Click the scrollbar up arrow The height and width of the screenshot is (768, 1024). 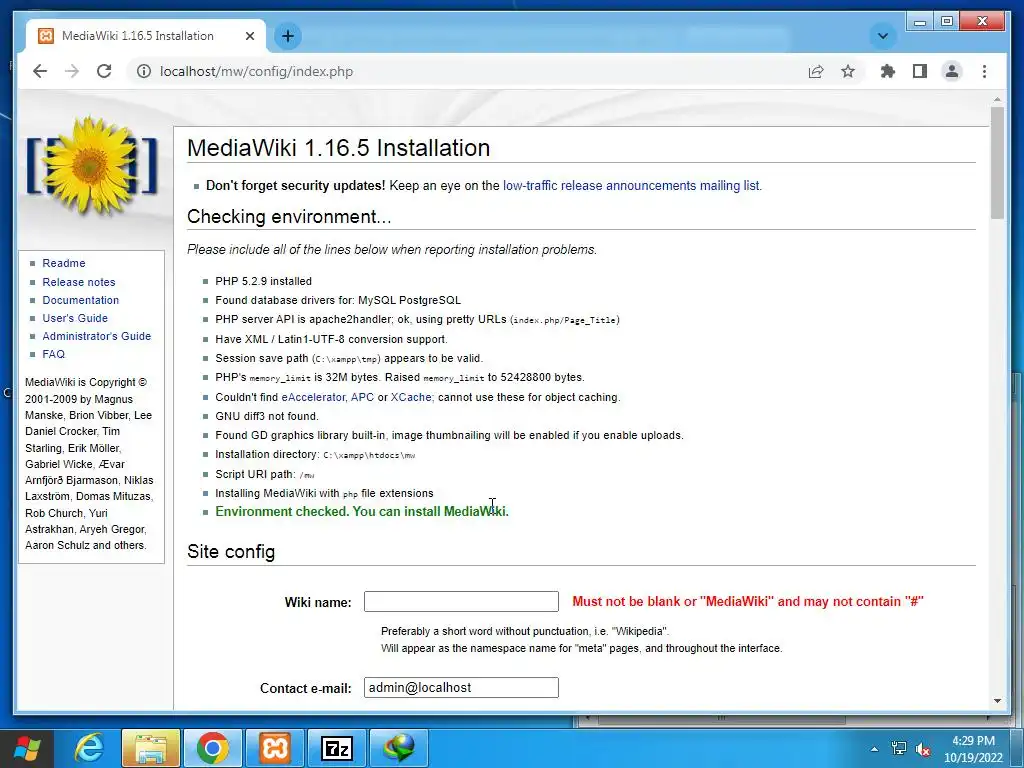point(997,99)
